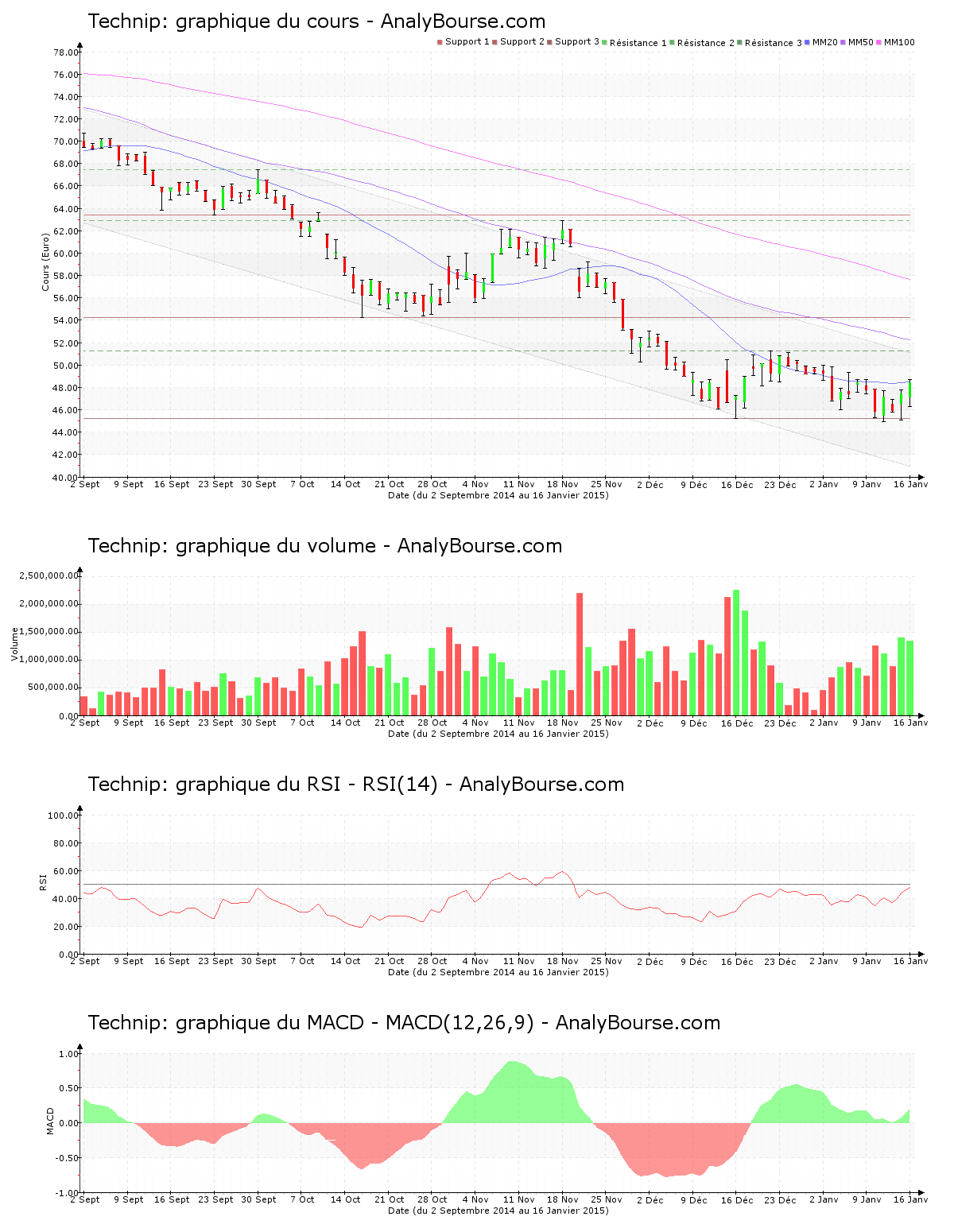954x1232 pixels.
Task: Click the 'MACD' vertical axis label
Action: click(x=51, y=1121)
